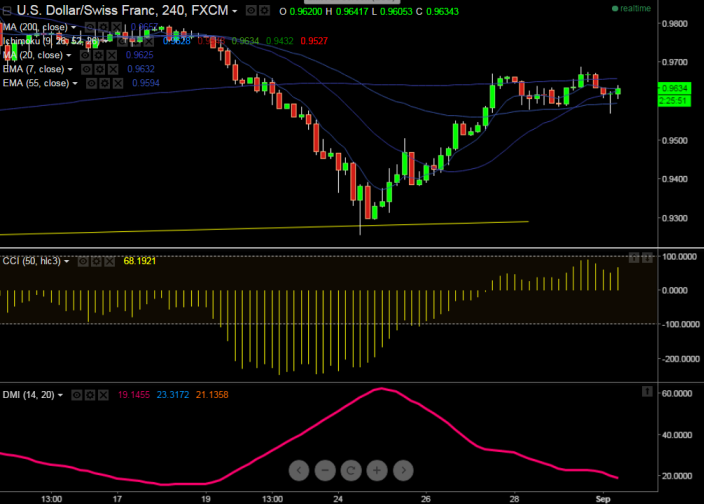Remove the CCI (50, hlc3) indicator
704x504 pixels.
(109, 261)
